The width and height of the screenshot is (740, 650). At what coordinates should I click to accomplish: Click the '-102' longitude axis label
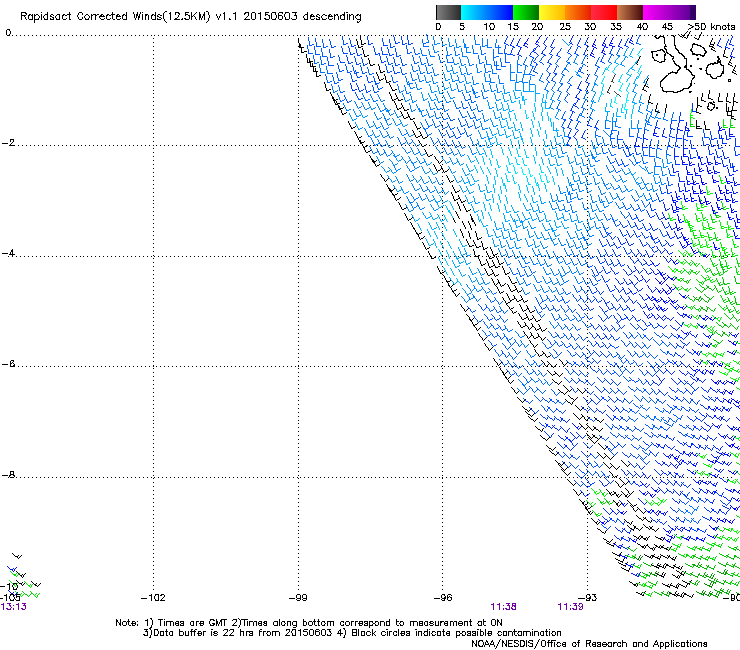pyautogui.click(x=153, y=598)
